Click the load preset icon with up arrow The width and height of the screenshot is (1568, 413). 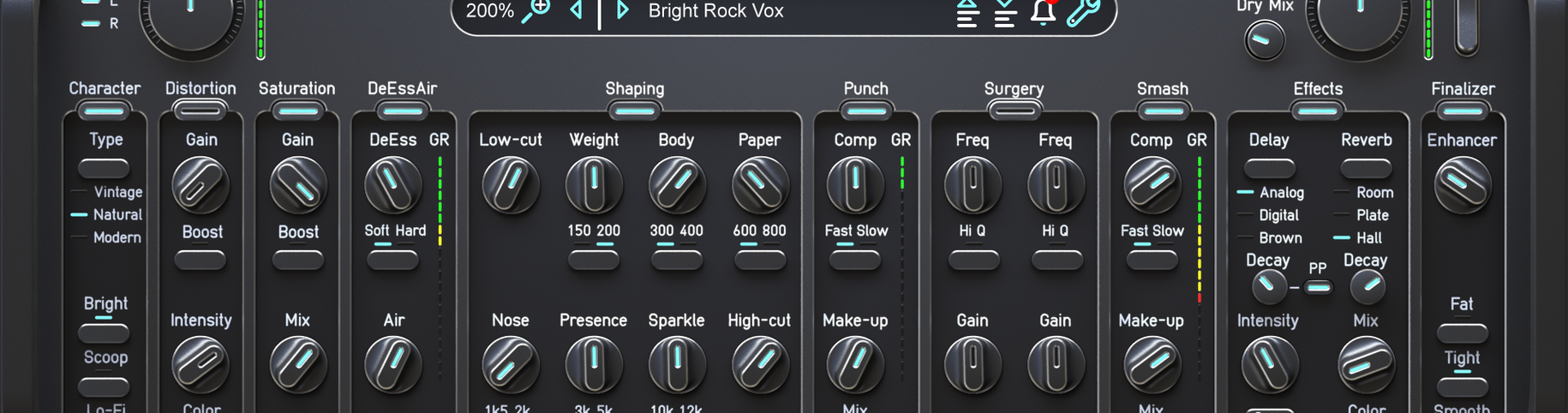tap(967, 13)
